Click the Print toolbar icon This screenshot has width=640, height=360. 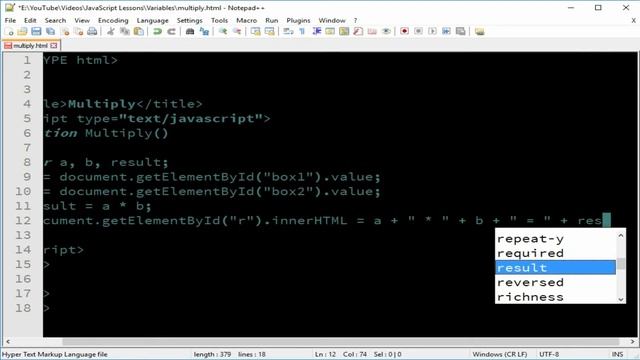[x=92, y=31]
